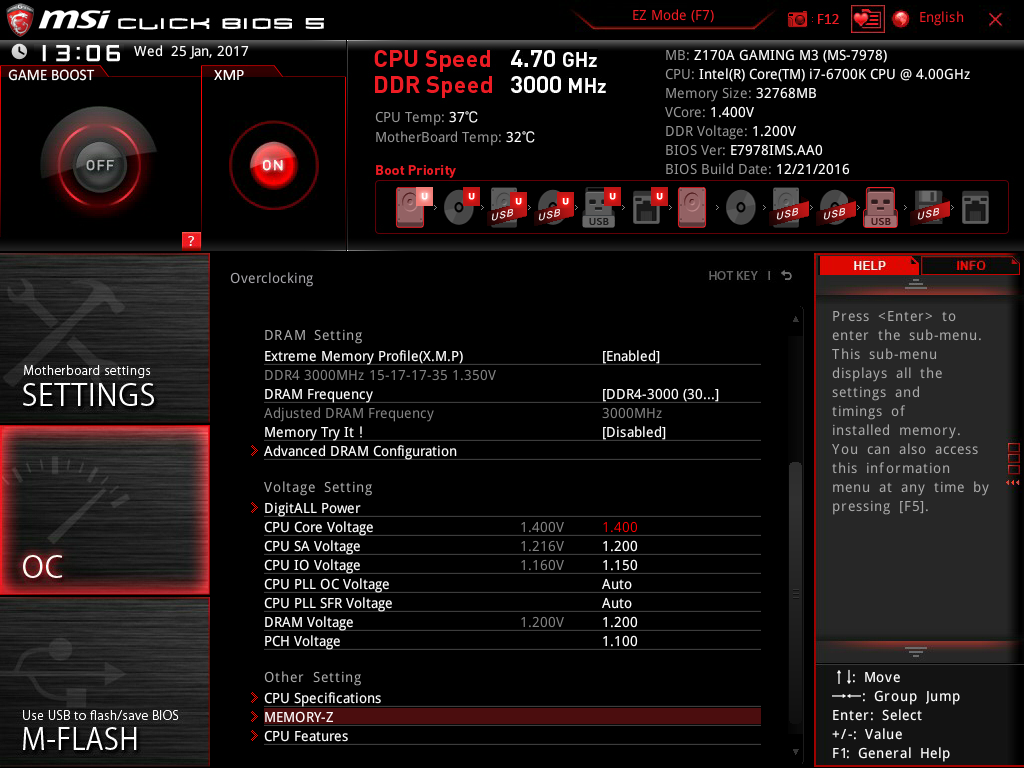The width and height of the screenshot is (1024, 768).
Task: Open the highlighted MEMORY-Z submenu
Action: [x=512, y=716]
